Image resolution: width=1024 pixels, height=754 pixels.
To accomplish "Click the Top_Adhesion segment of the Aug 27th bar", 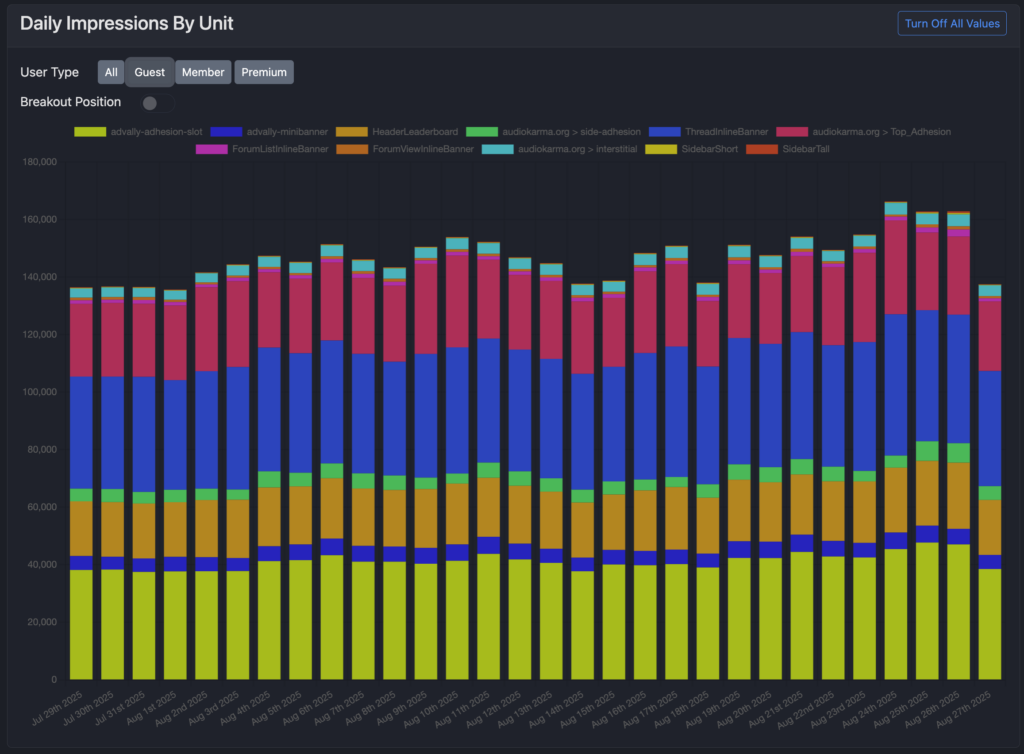I will pyautogui.click(x=990, y=336).
